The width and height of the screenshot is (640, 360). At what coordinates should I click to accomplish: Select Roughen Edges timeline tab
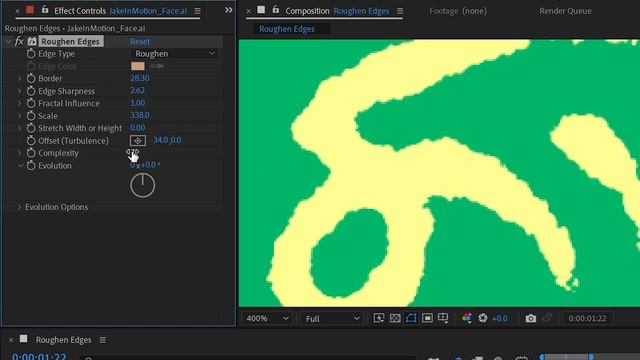point(63,340)
